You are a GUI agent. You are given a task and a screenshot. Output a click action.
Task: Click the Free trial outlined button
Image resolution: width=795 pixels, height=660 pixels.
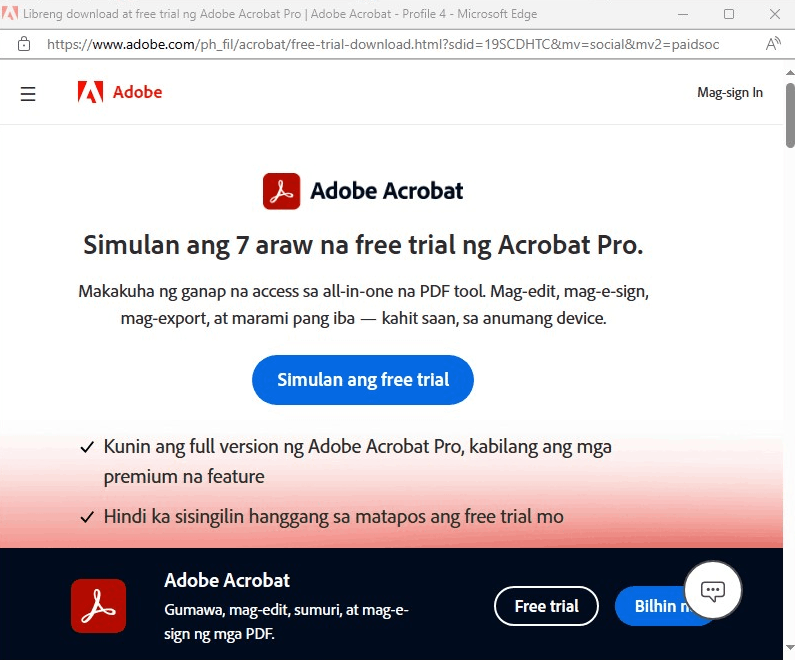click(x=546, y=606)
